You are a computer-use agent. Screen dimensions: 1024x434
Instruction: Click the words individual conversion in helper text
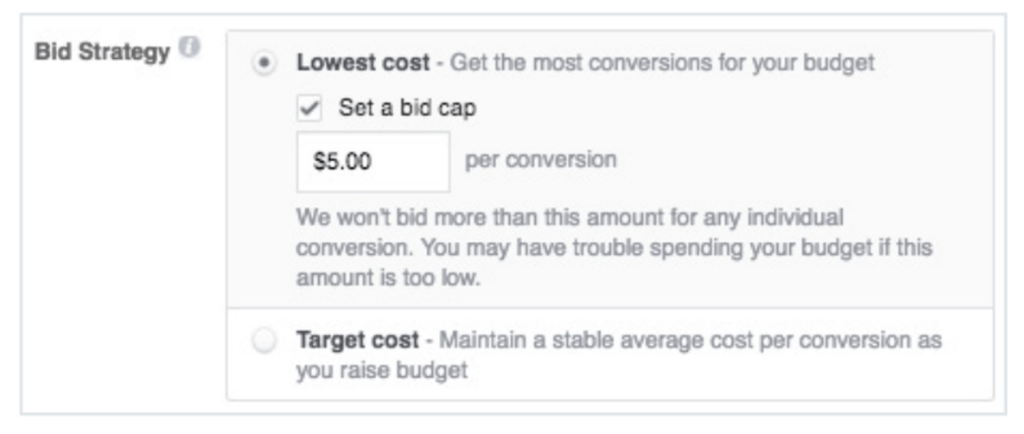click(x=570, y=232)
